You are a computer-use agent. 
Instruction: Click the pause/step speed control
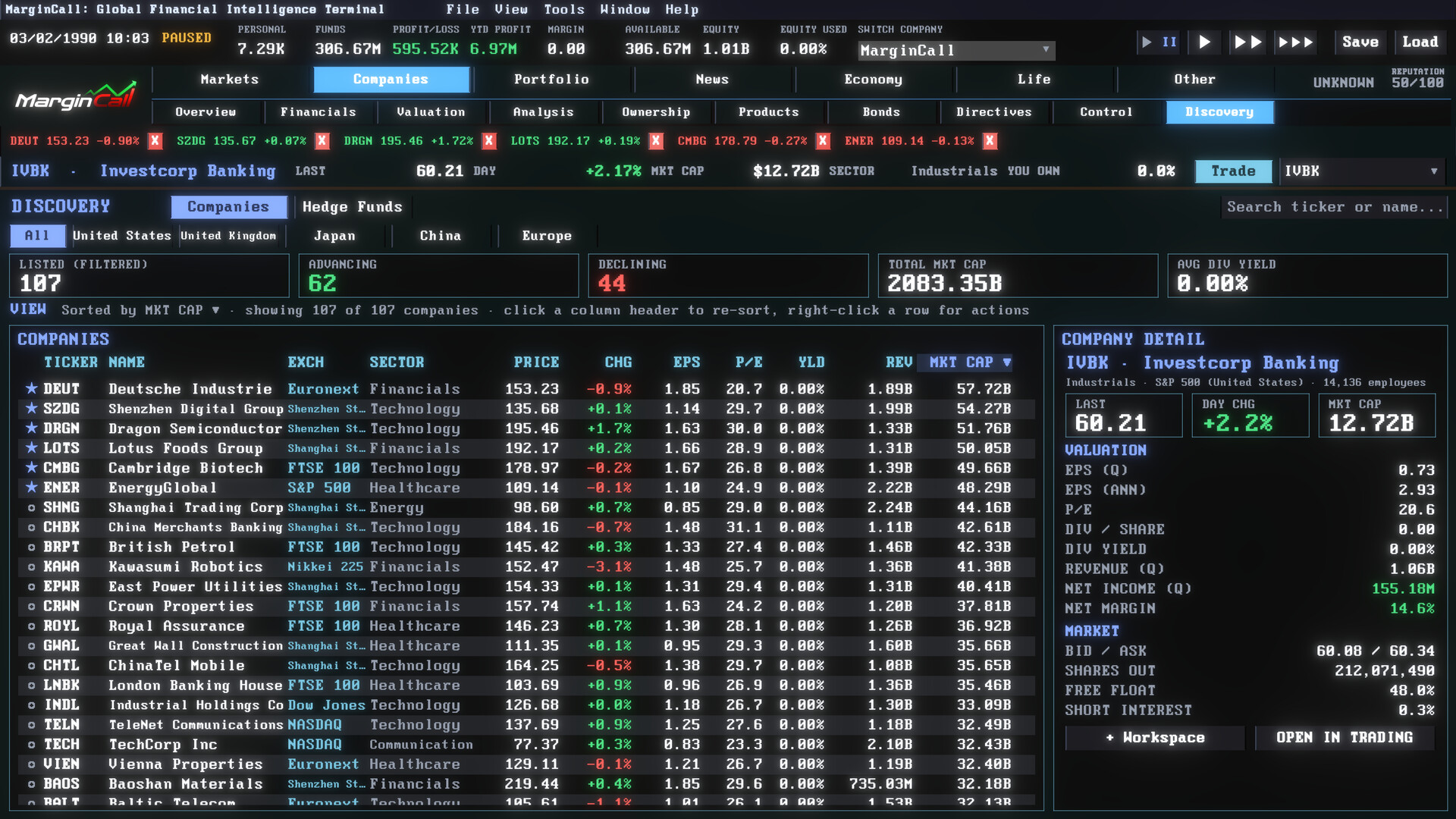pyautogui.click(x=1159, y=42)
